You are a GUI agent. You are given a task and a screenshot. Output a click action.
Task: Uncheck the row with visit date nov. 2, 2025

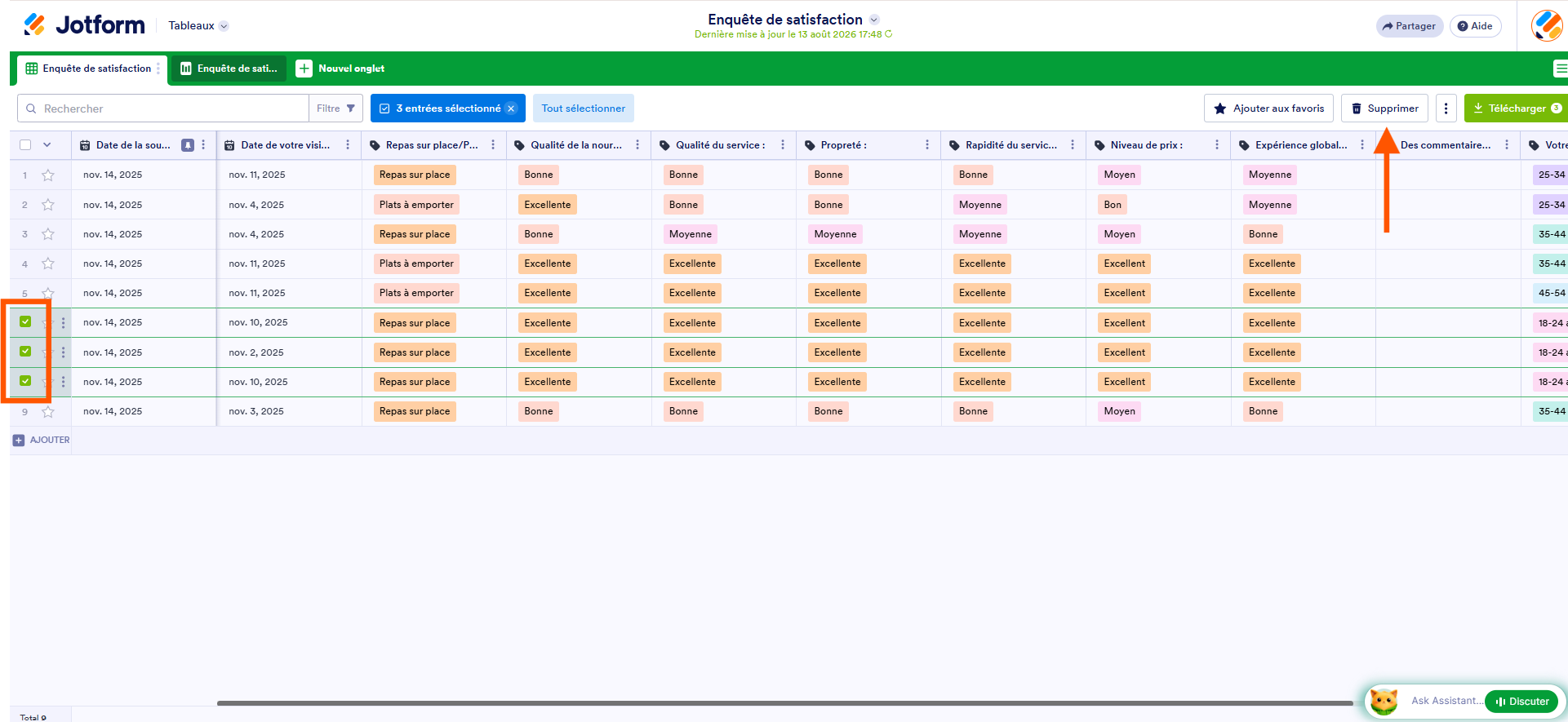[25, 352]
